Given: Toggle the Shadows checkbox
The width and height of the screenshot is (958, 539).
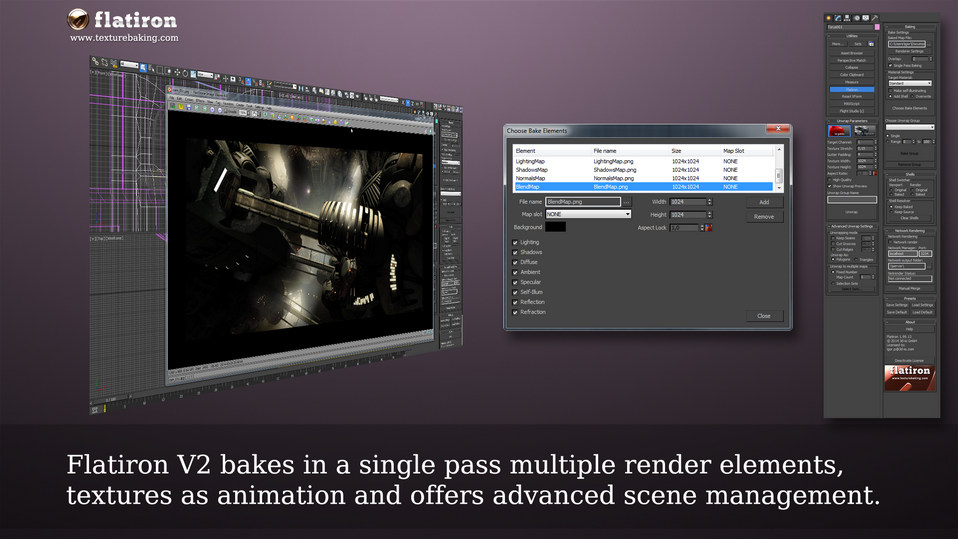Looking at the screenshot, I should 515,252.
